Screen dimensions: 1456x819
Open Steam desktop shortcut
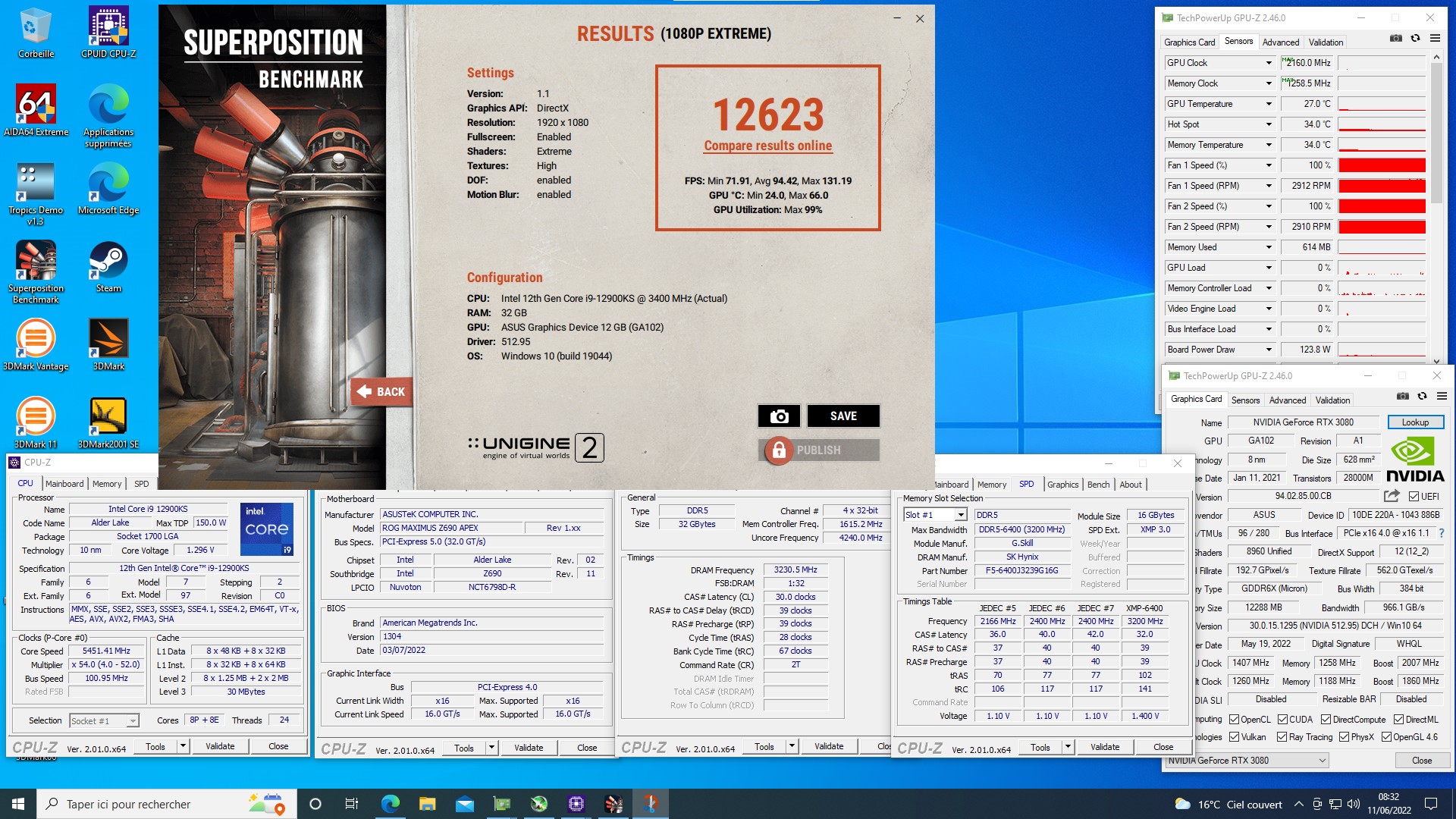click(108, 267)
